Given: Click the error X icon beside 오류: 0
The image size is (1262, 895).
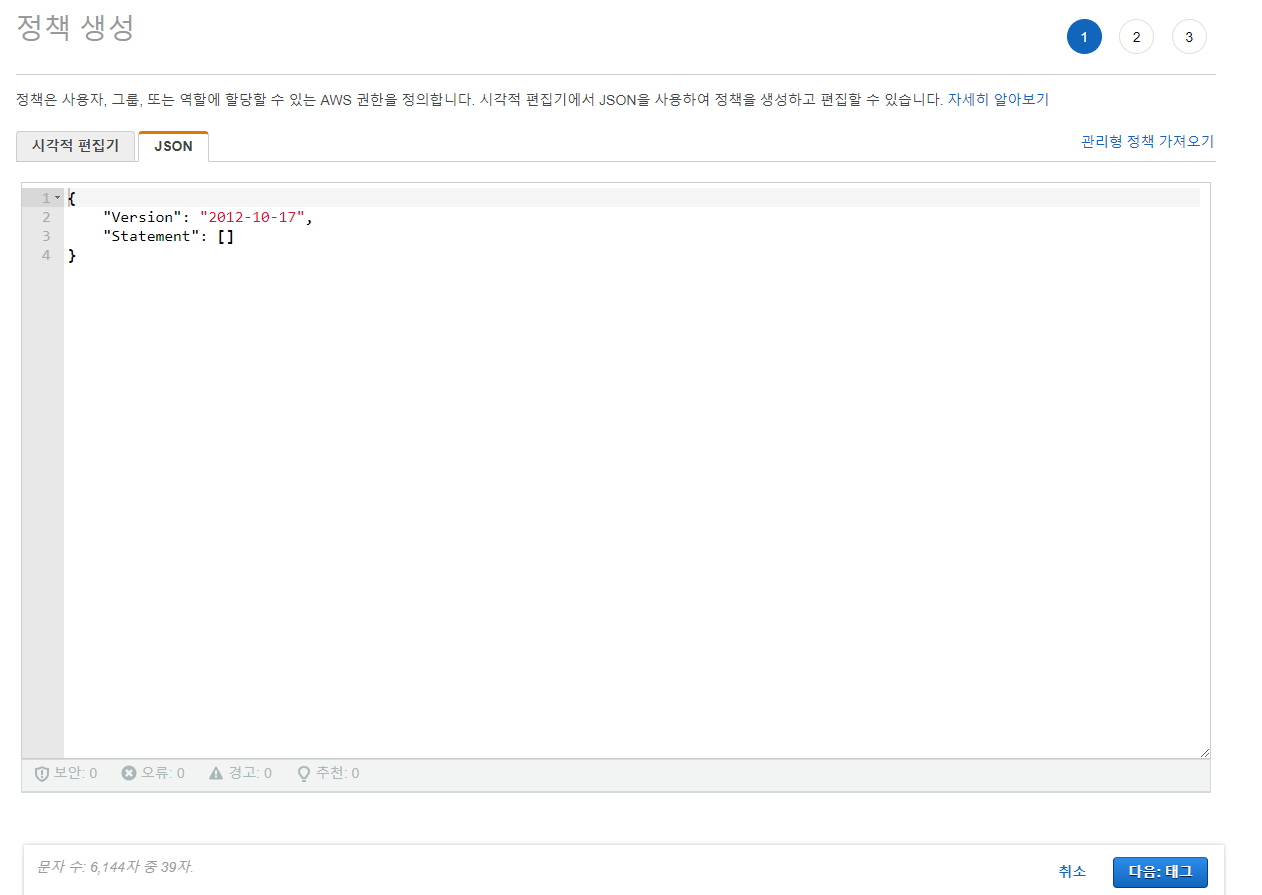Looking at the screenshot, I should (129, 773).
